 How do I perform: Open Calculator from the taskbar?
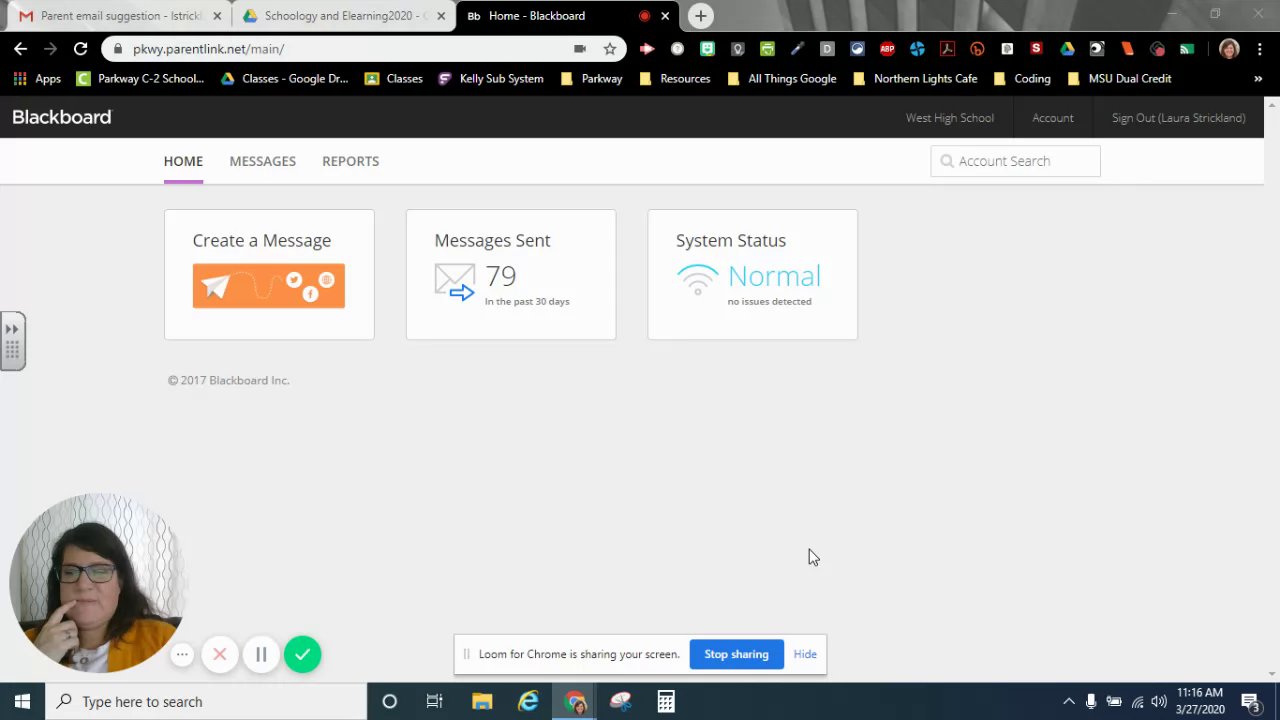[666, 701]
